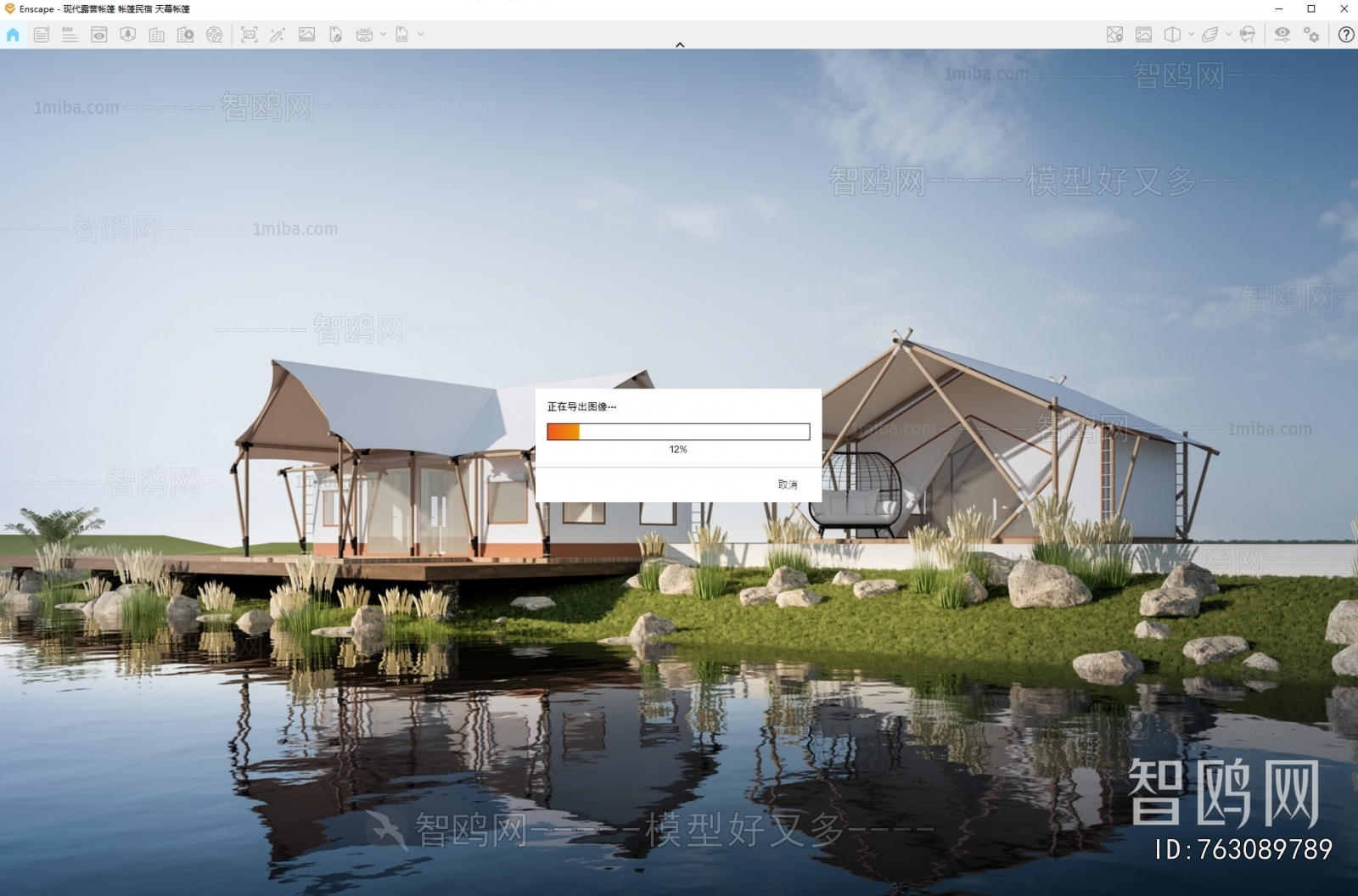Collapse the toolbar using the top chevron
This screenshot has height=896, width=1358.
pyautogui.click(x=679, y=45)
